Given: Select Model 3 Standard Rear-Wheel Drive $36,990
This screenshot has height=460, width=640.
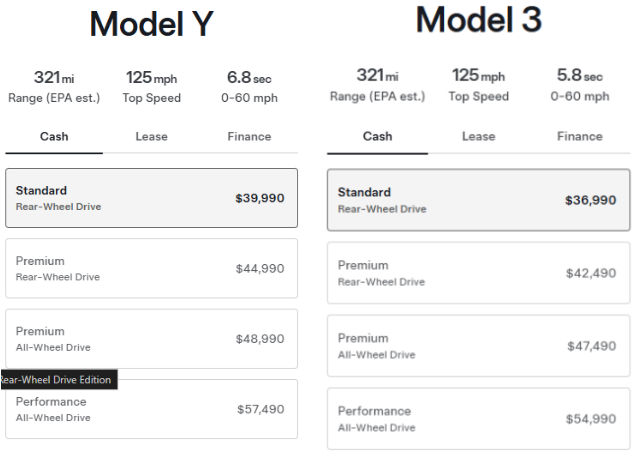Looking at the screenshot, I should (x=478, y=200).
